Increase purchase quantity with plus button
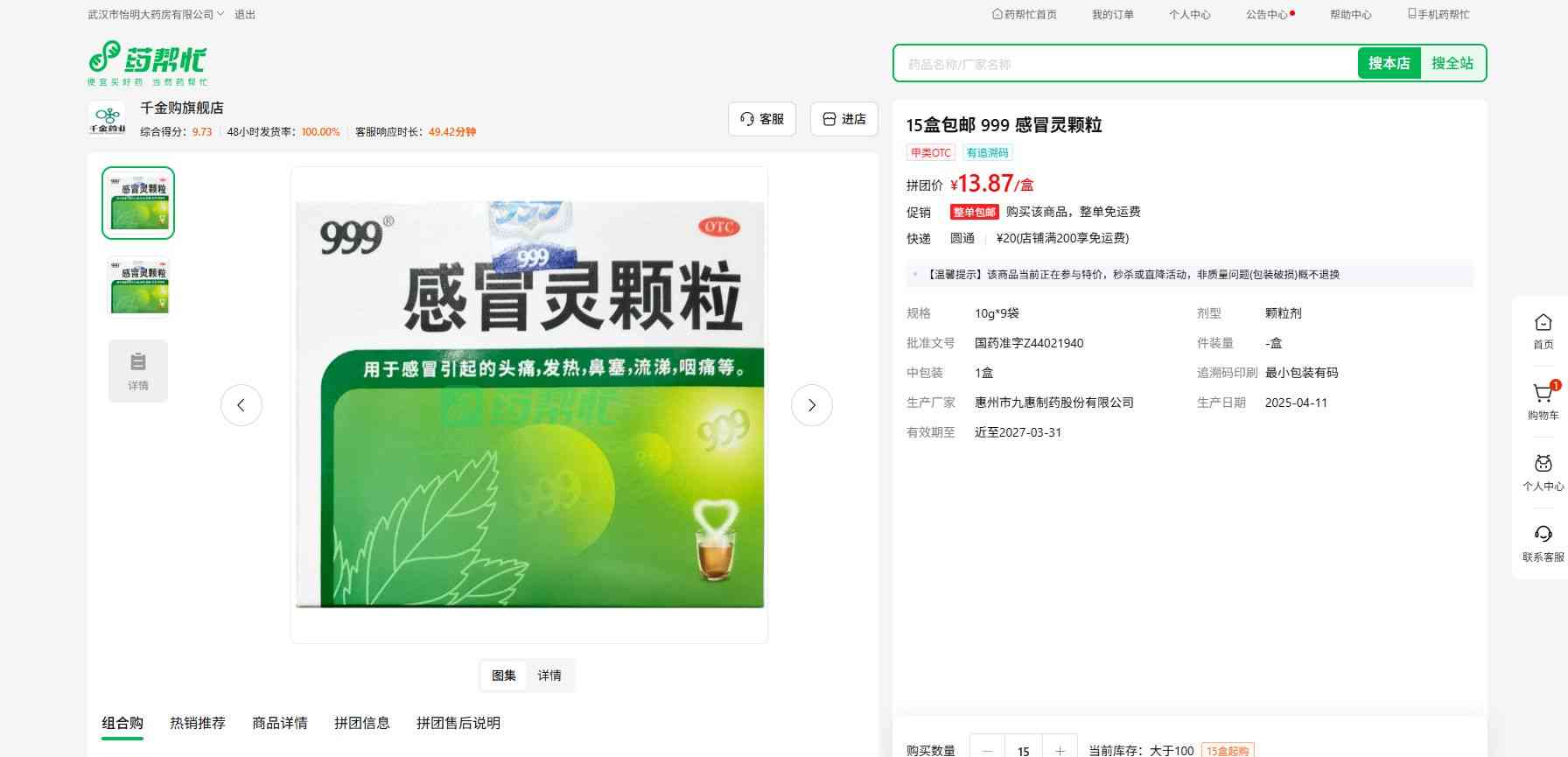This screenshot has width=1568, height=757. click(1060, 750)
